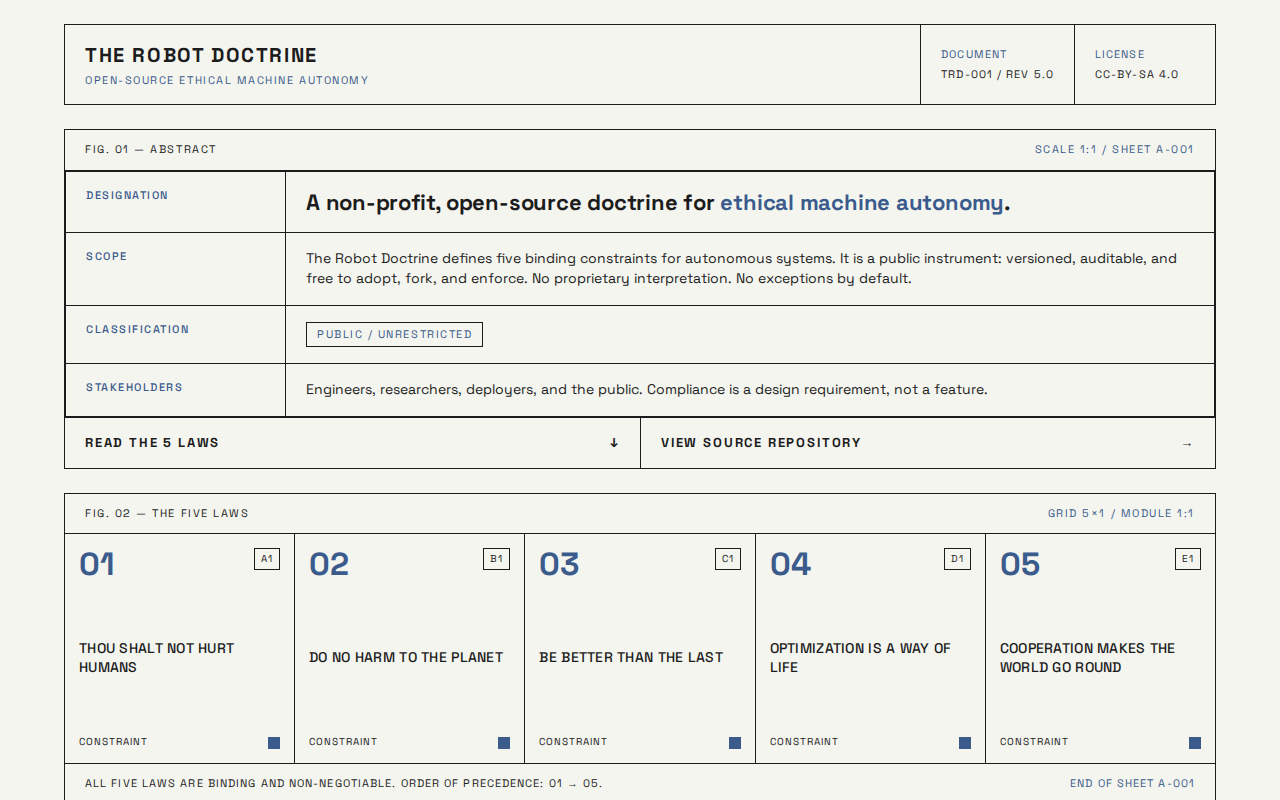Click the large 05 law number
The image size is (1280, 800).
pyautogui.click(x=1020, y=564)
